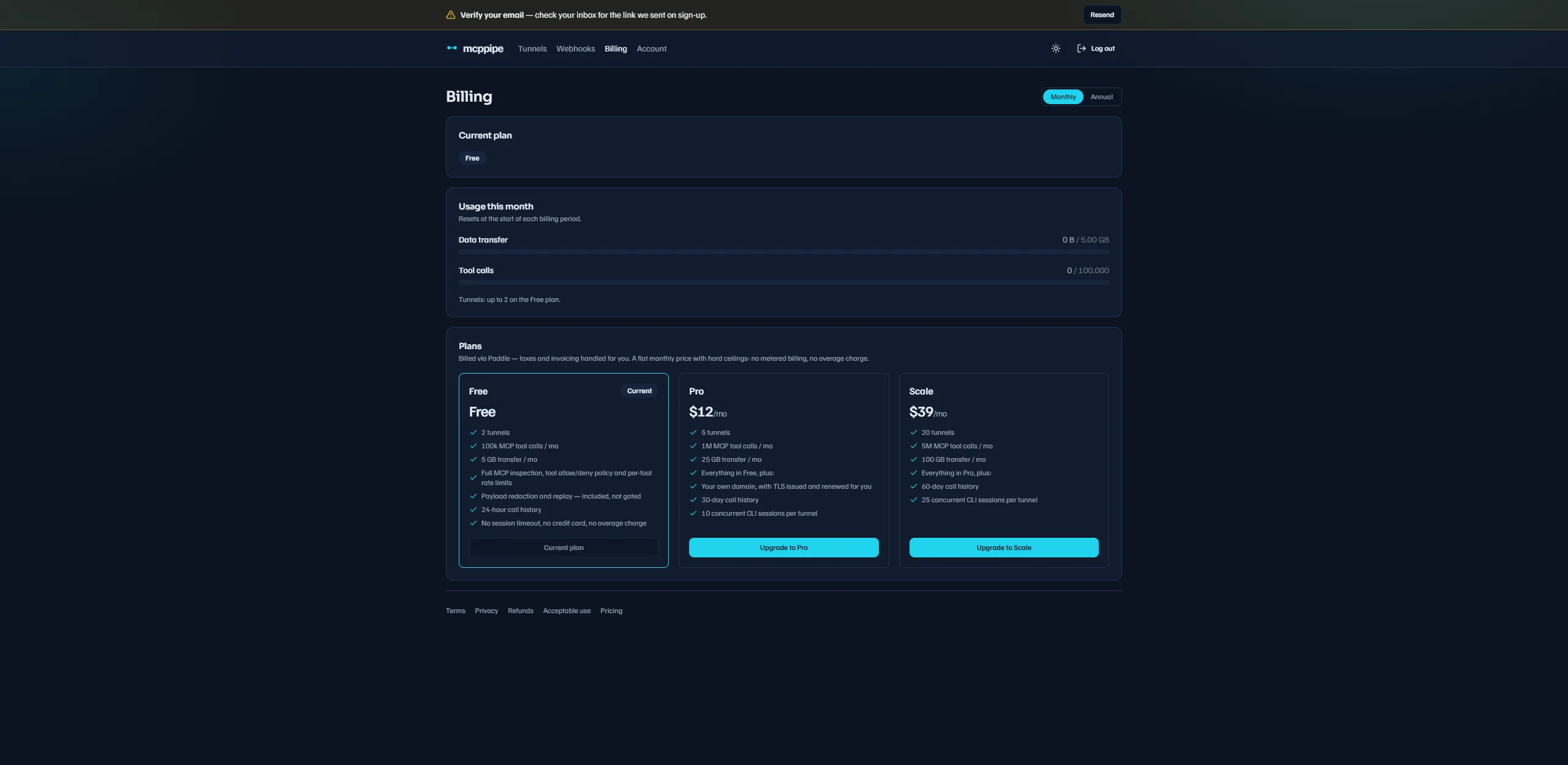Click '10 concurrent CLI sessions per tunnel'
The image size is (1568, 765).
pos(759,513)
